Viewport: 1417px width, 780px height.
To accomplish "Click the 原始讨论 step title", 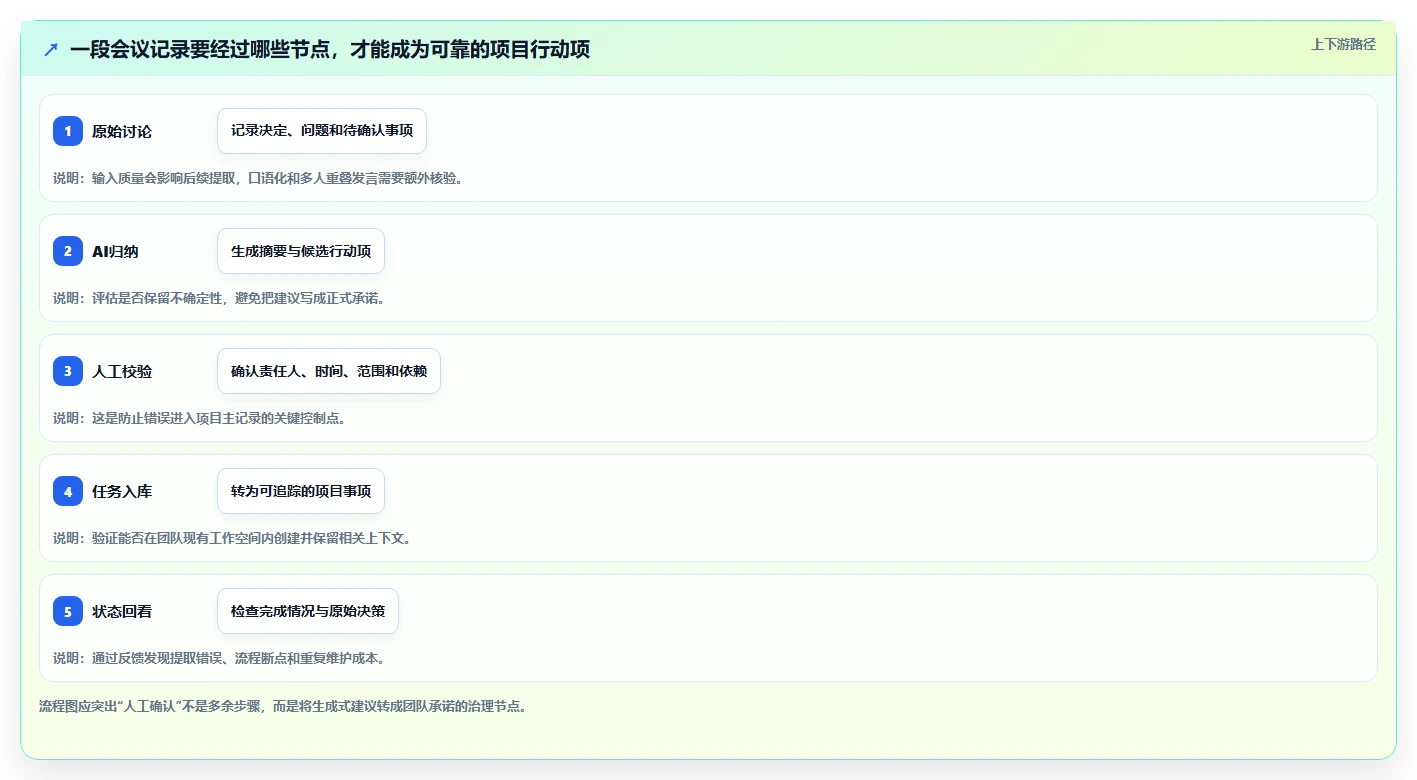I will [x=122, y=131].
